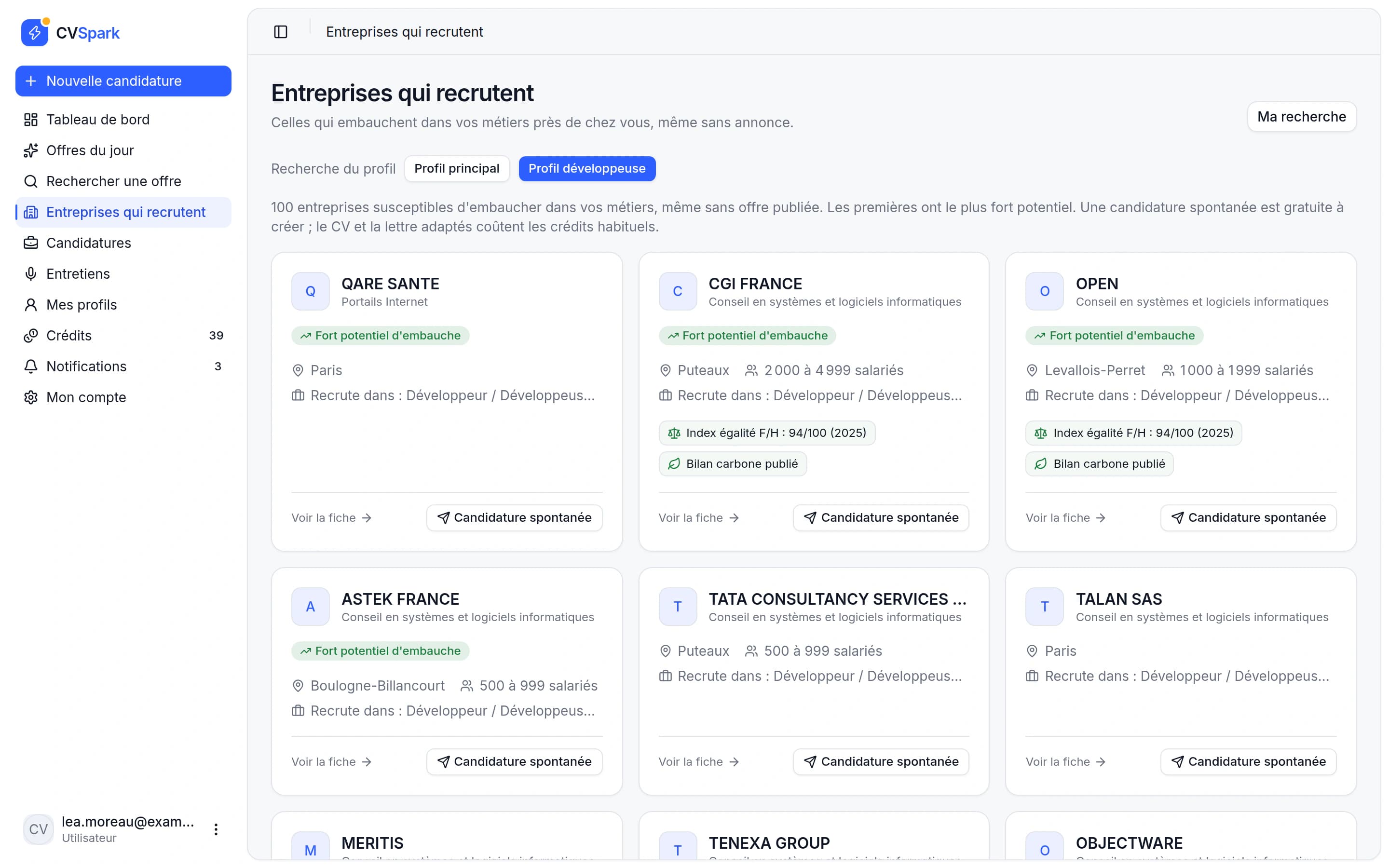Image resolution: width=1389 pixels, height=868 pixels.
Task: Click lea.moreau@exam... account email
Action: (128, 822)
